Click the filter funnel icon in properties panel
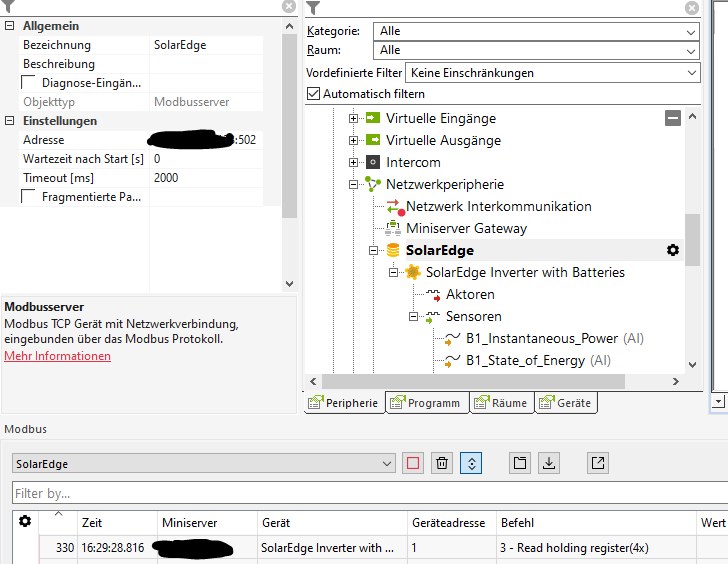Image resolution: width=728 pixels, height=564 pixels. [8, 6]
